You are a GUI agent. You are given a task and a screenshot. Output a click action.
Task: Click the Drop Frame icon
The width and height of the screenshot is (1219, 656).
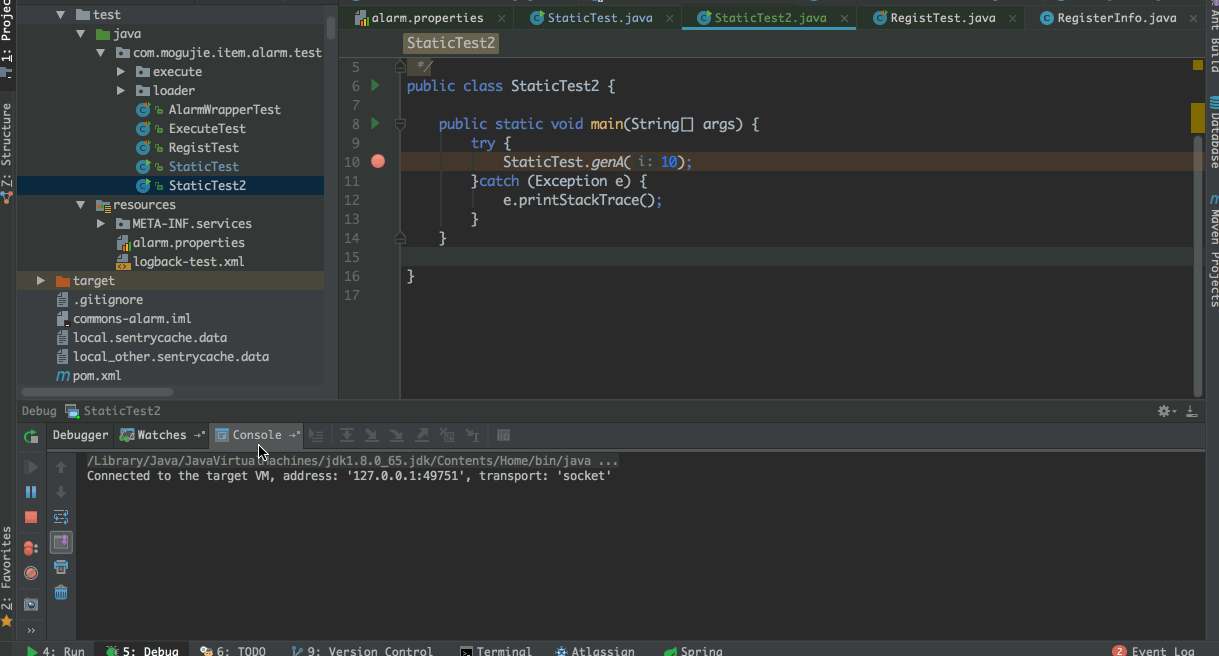click(x=447, y=435)
